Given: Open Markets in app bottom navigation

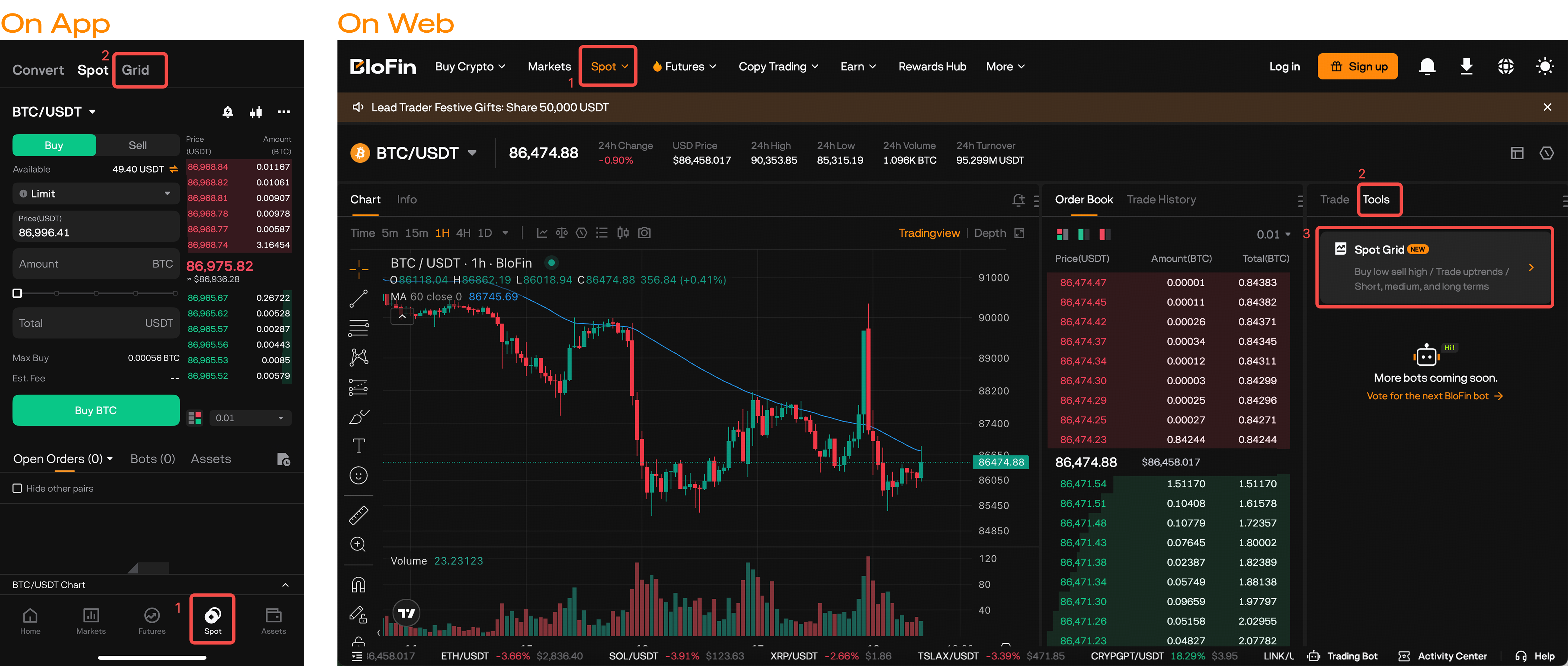Looking at the screenshot, I should [91, 621].
